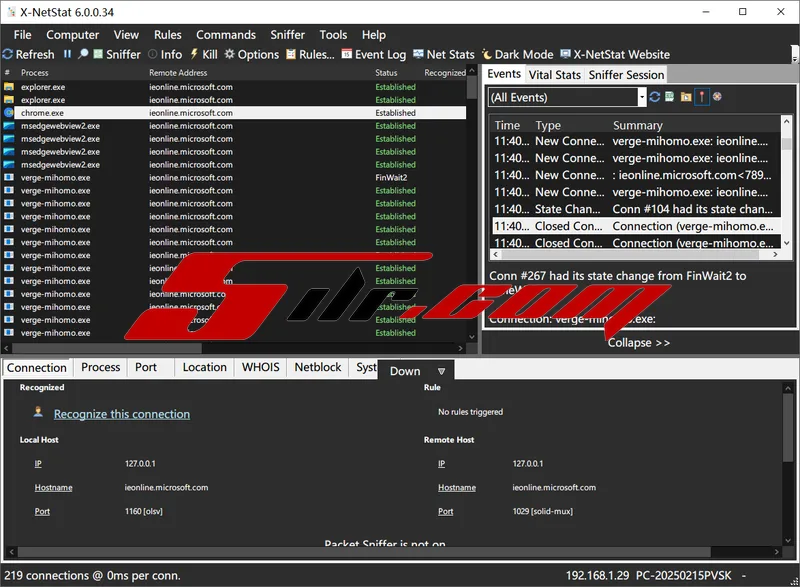Open the Rules menu
800x587 pixels.
click(167, 35)
